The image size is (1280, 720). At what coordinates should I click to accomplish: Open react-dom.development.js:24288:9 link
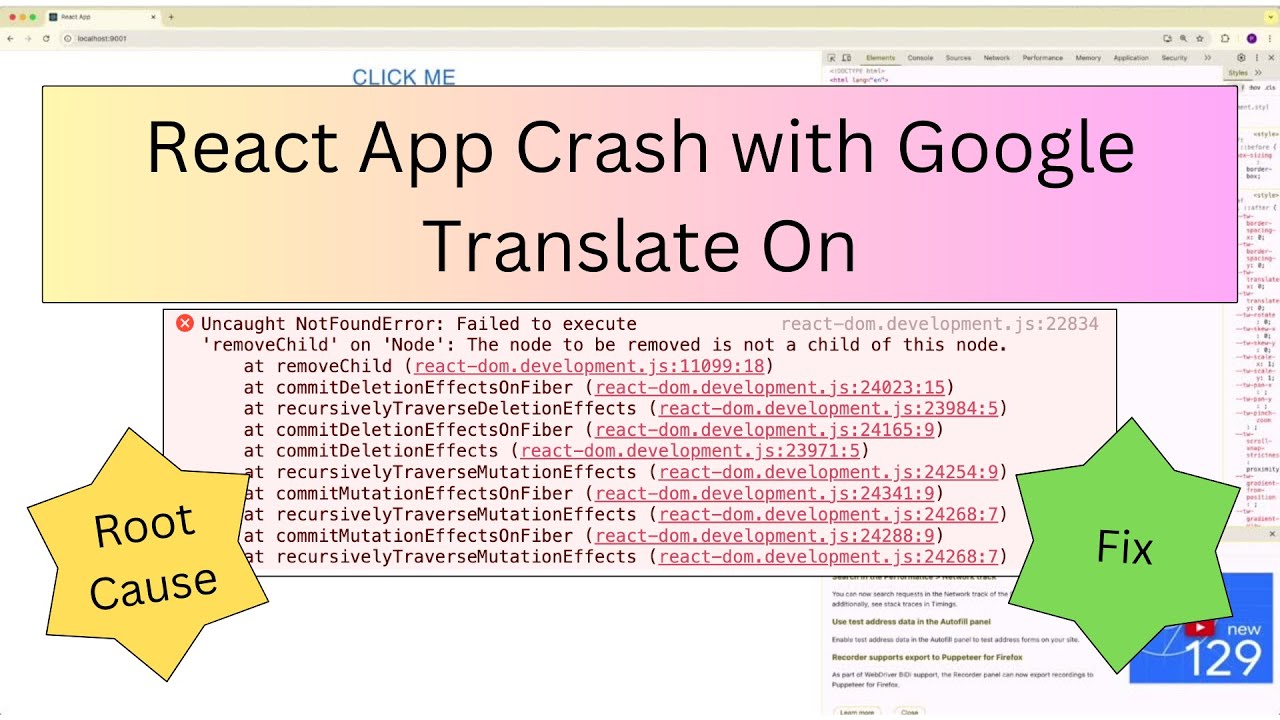click(764, 535)
